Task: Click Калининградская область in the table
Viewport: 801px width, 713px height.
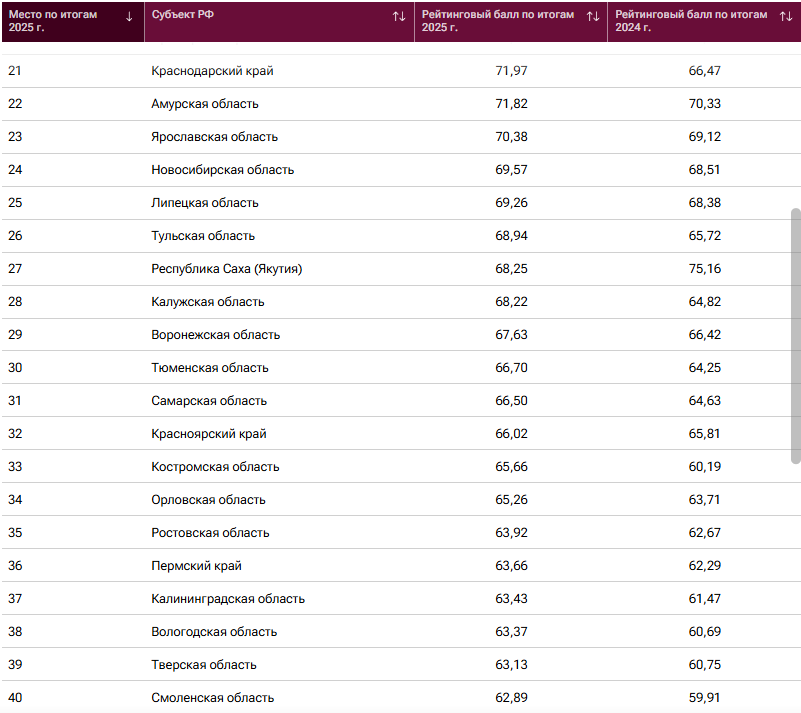Action: point(228,599)
